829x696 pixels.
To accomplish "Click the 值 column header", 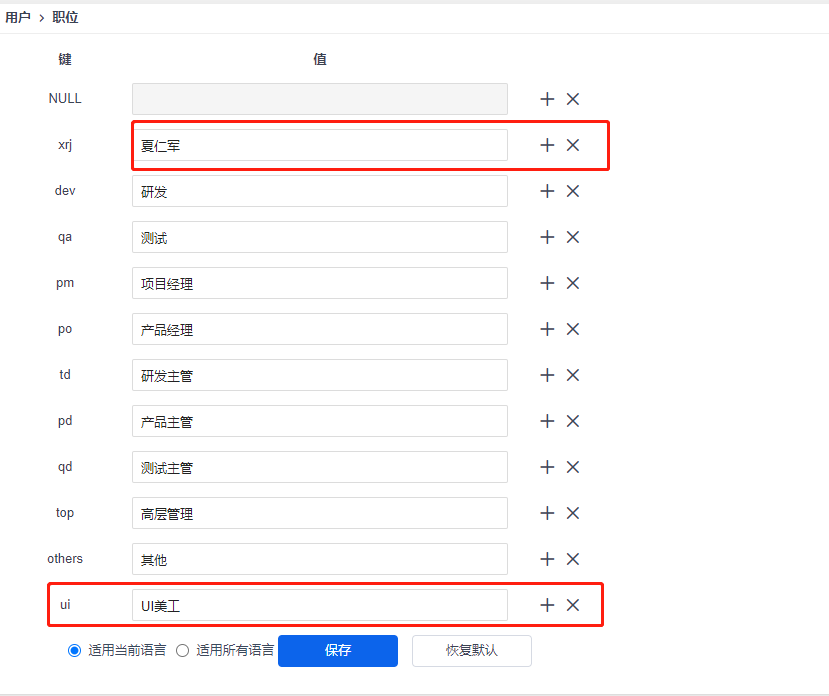I will pos(320,59).
